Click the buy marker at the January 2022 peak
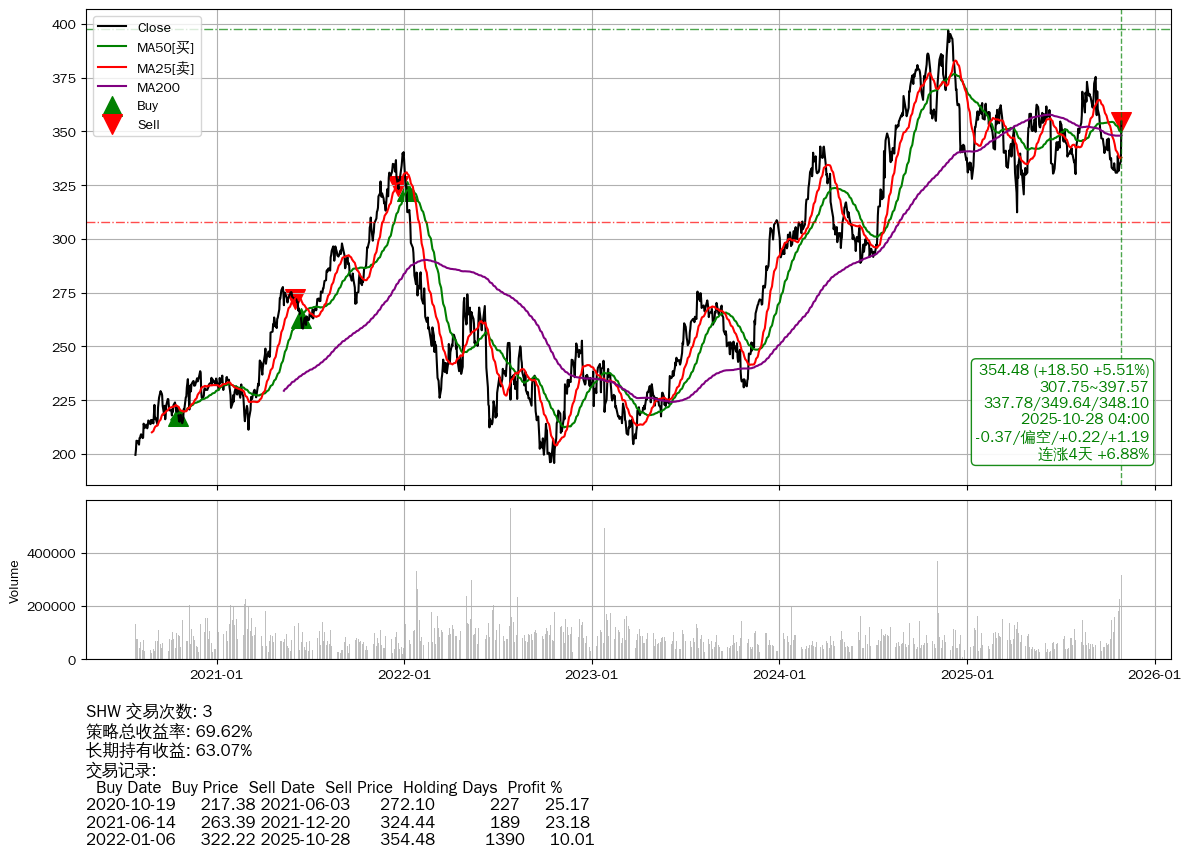 pyautogui.click(x=406, y=192)
